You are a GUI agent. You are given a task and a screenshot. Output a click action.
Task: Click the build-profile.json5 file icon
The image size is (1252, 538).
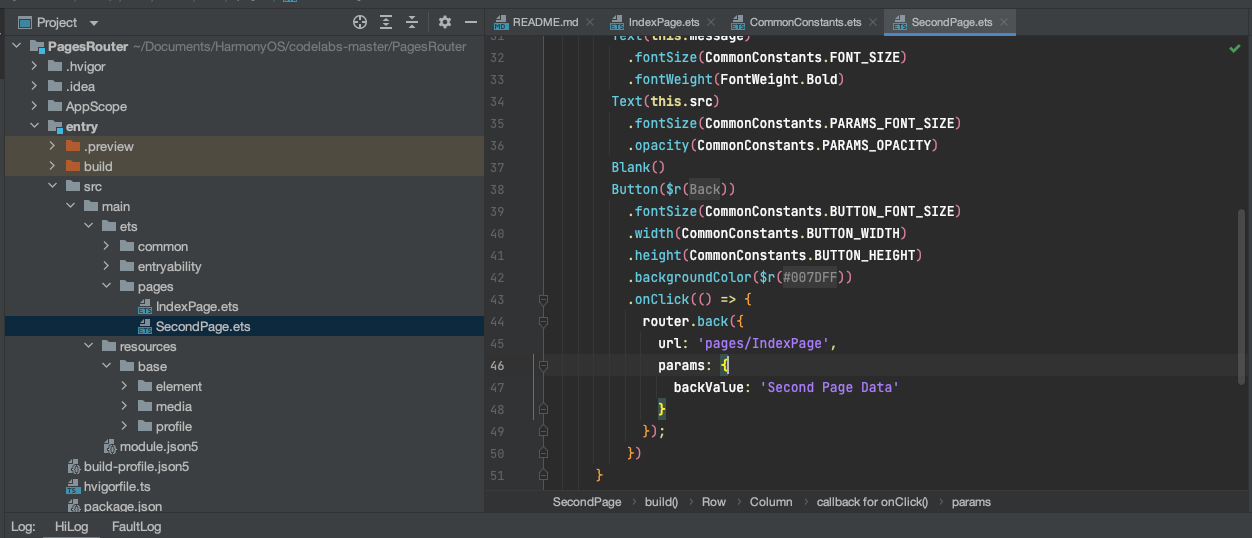point(73,466)
